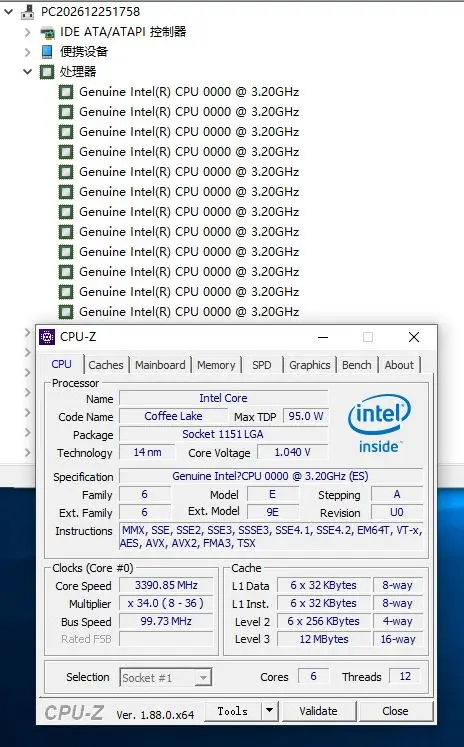Click the L1 Inst. 6 x 32 KBytes value

pyautogui.click(x=323, y=603)
